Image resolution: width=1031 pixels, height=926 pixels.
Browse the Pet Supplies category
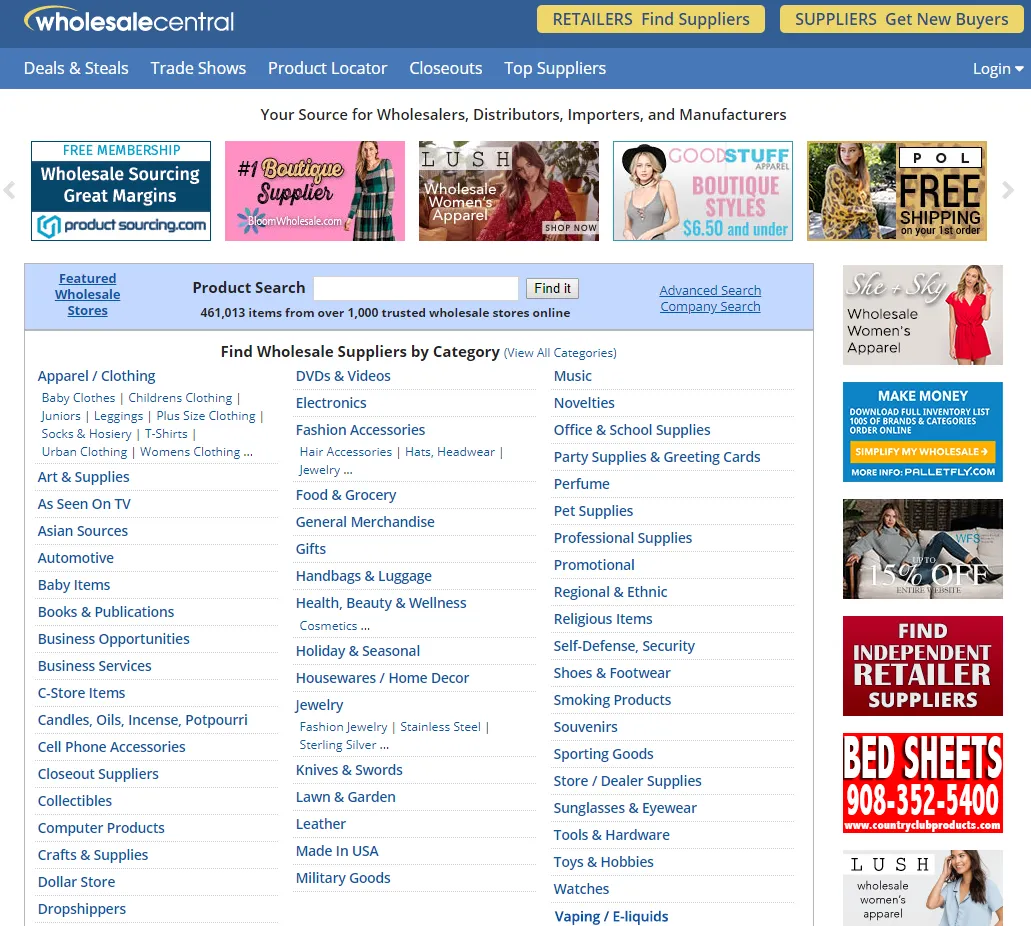tap(593, 511)
